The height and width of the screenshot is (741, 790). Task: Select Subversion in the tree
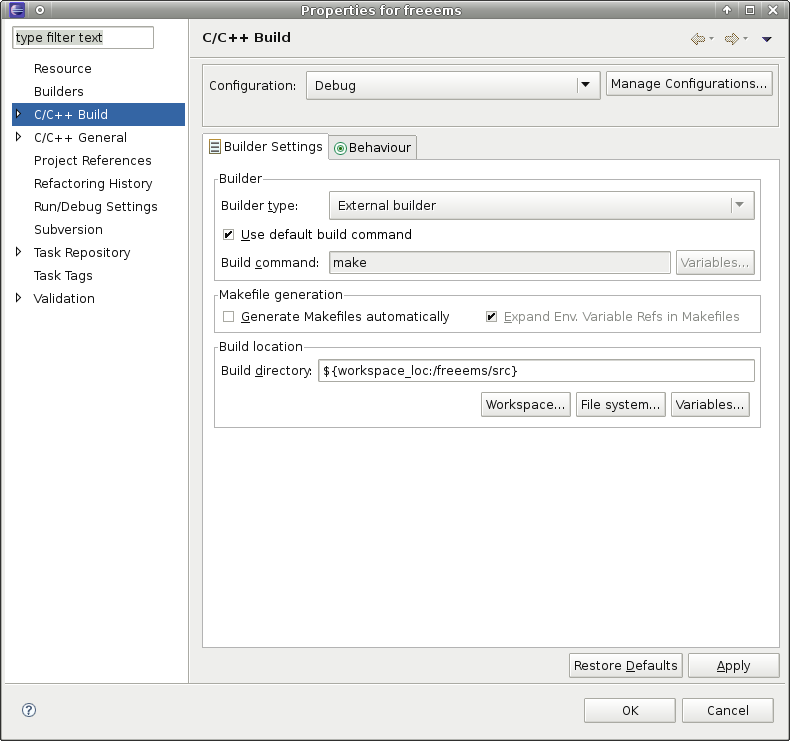69,229
